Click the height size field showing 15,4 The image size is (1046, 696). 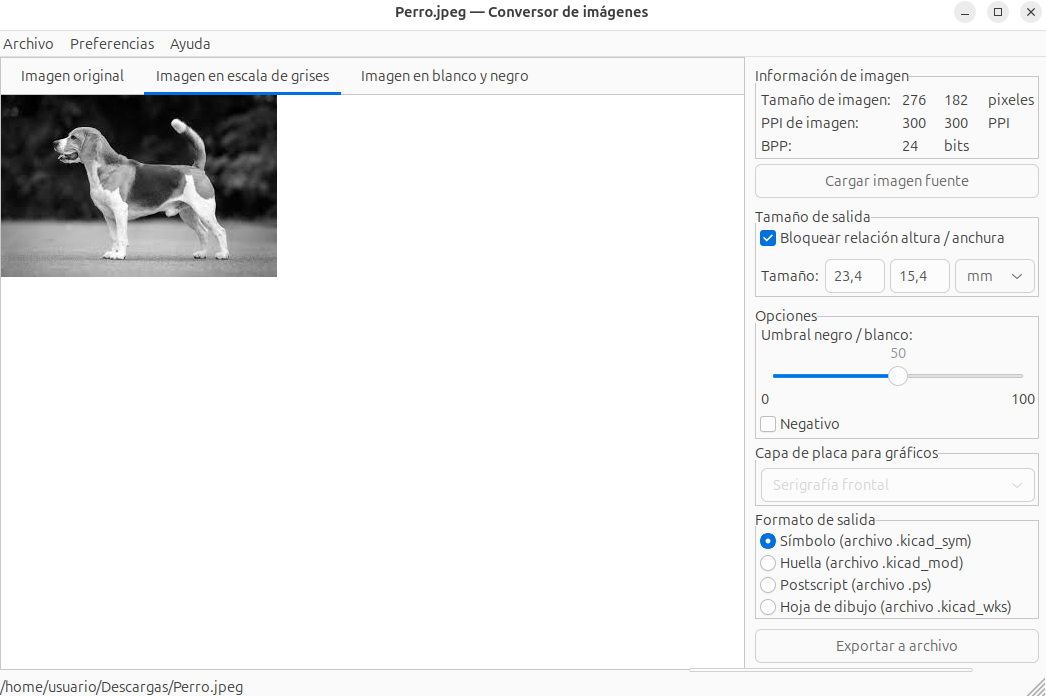[919, 276]
